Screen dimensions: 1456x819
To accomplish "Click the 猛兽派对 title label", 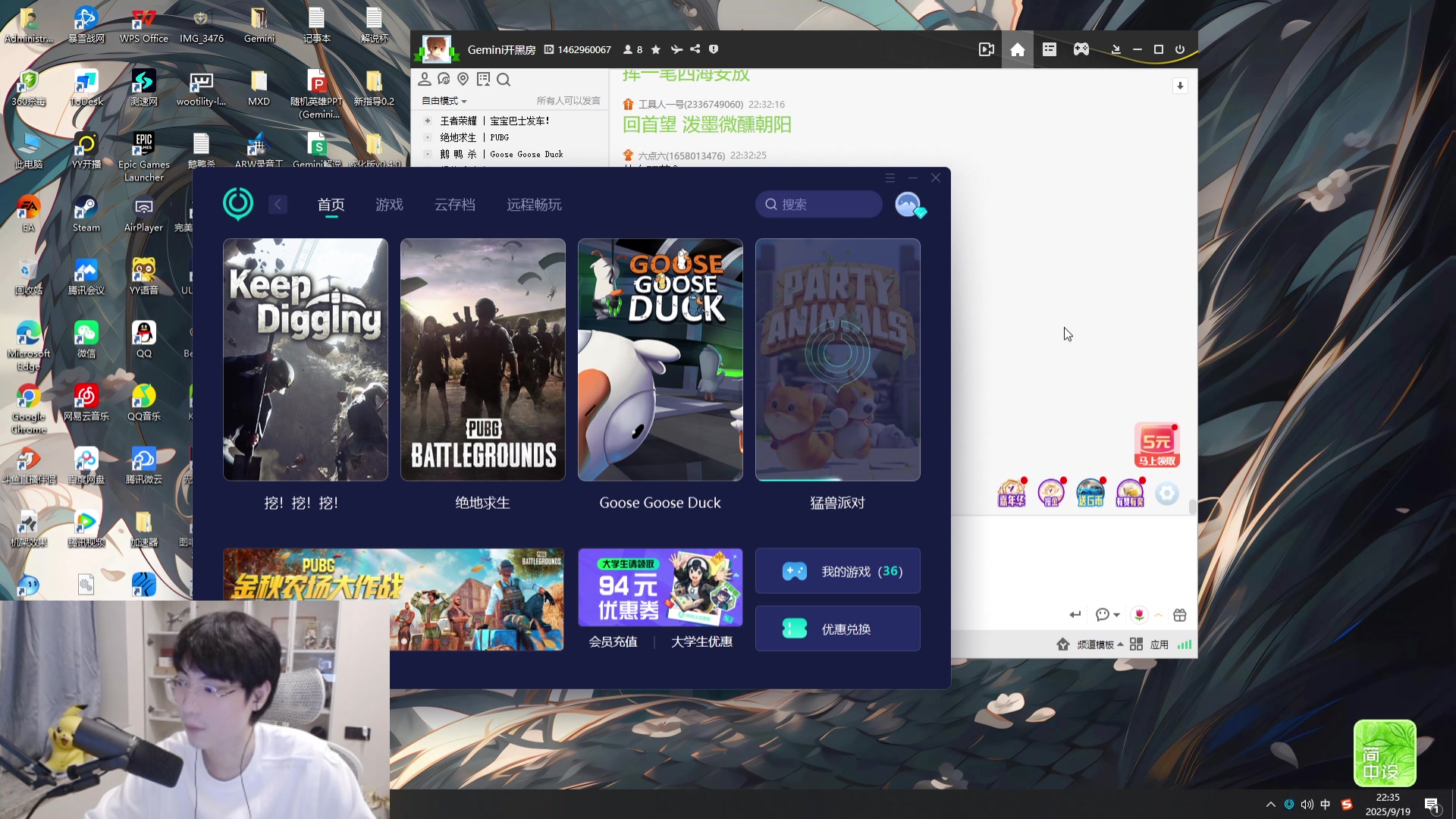I will coord(837,503).
